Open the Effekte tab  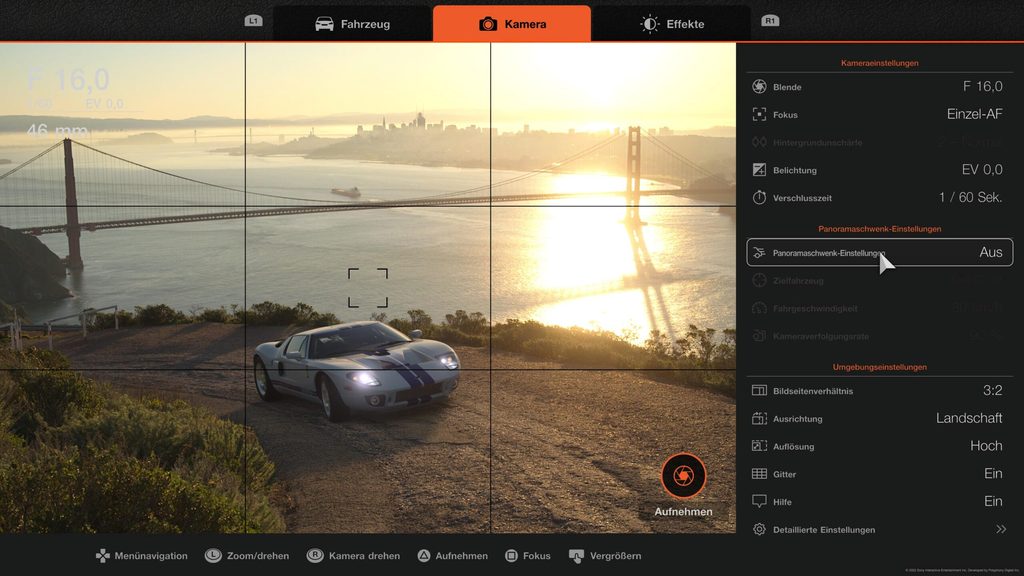[672, 24]
